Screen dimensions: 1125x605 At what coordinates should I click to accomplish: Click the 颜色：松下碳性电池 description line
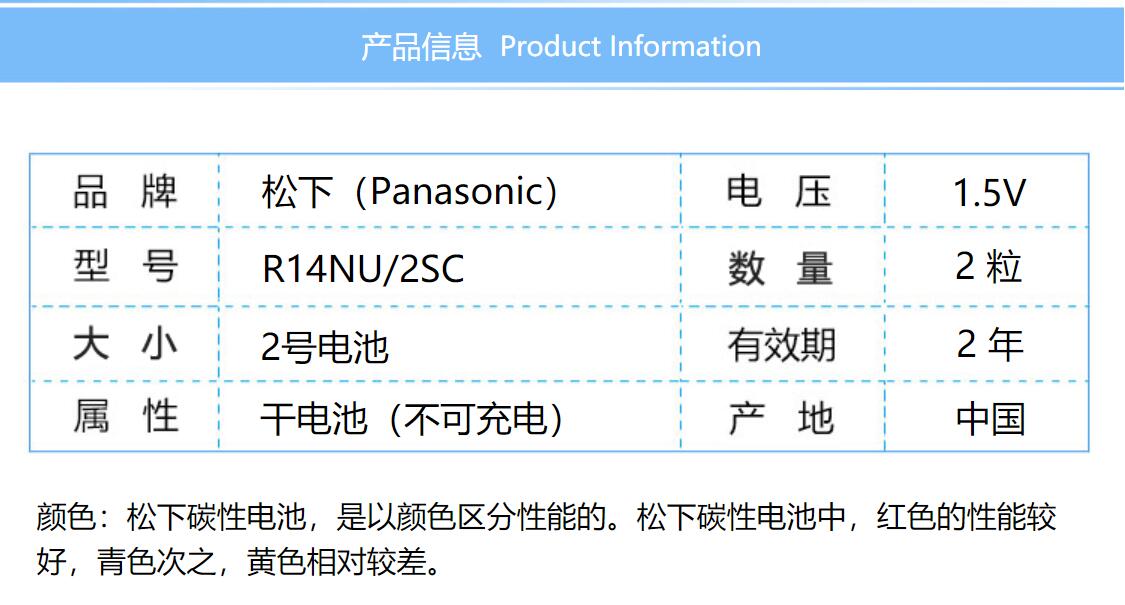[x=546, y=518]
